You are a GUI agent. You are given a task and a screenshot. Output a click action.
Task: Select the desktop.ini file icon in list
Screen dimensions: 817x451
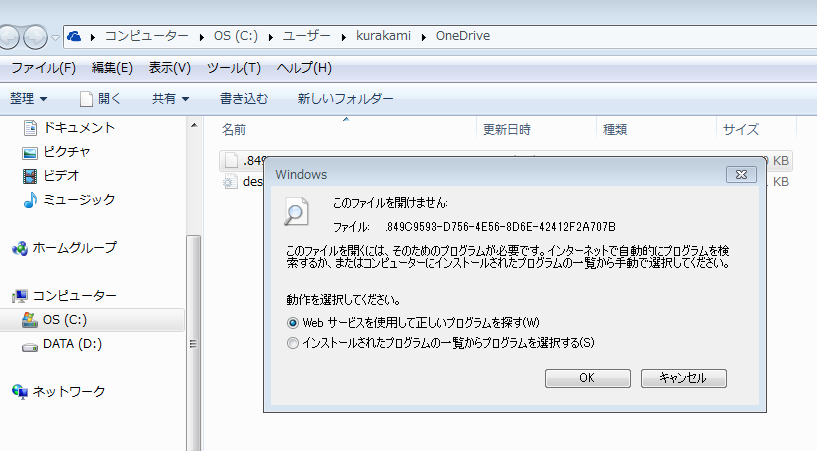pyautogui.click(x=230, y=182)
